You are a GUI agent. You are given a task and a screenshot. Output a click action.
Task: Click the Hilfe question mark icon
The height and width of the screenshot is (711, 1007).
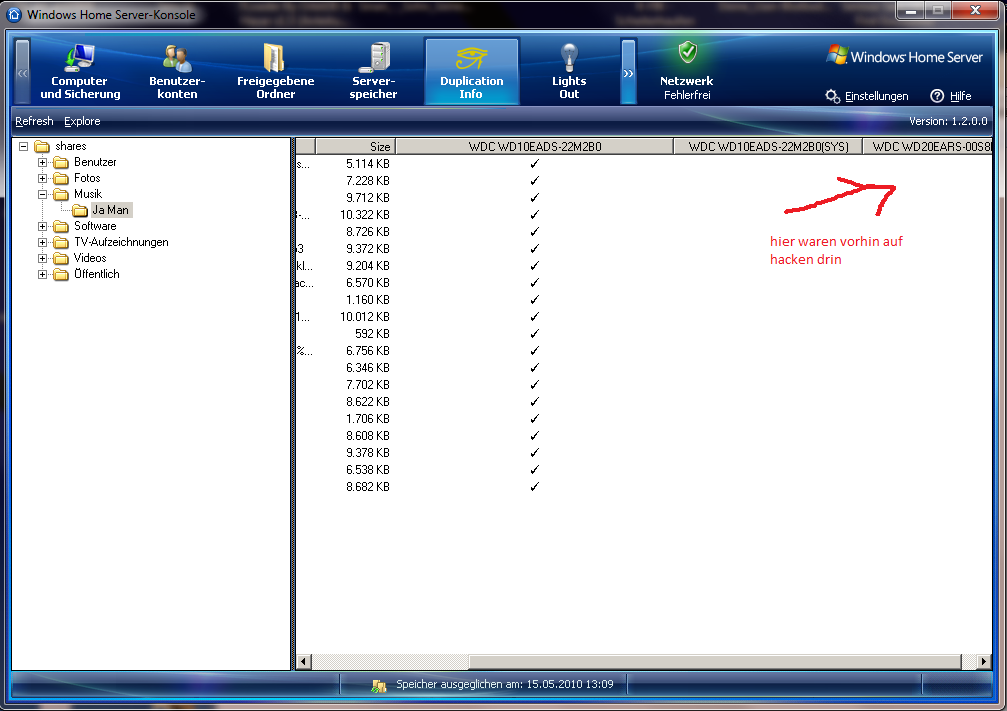pos(937,96)
